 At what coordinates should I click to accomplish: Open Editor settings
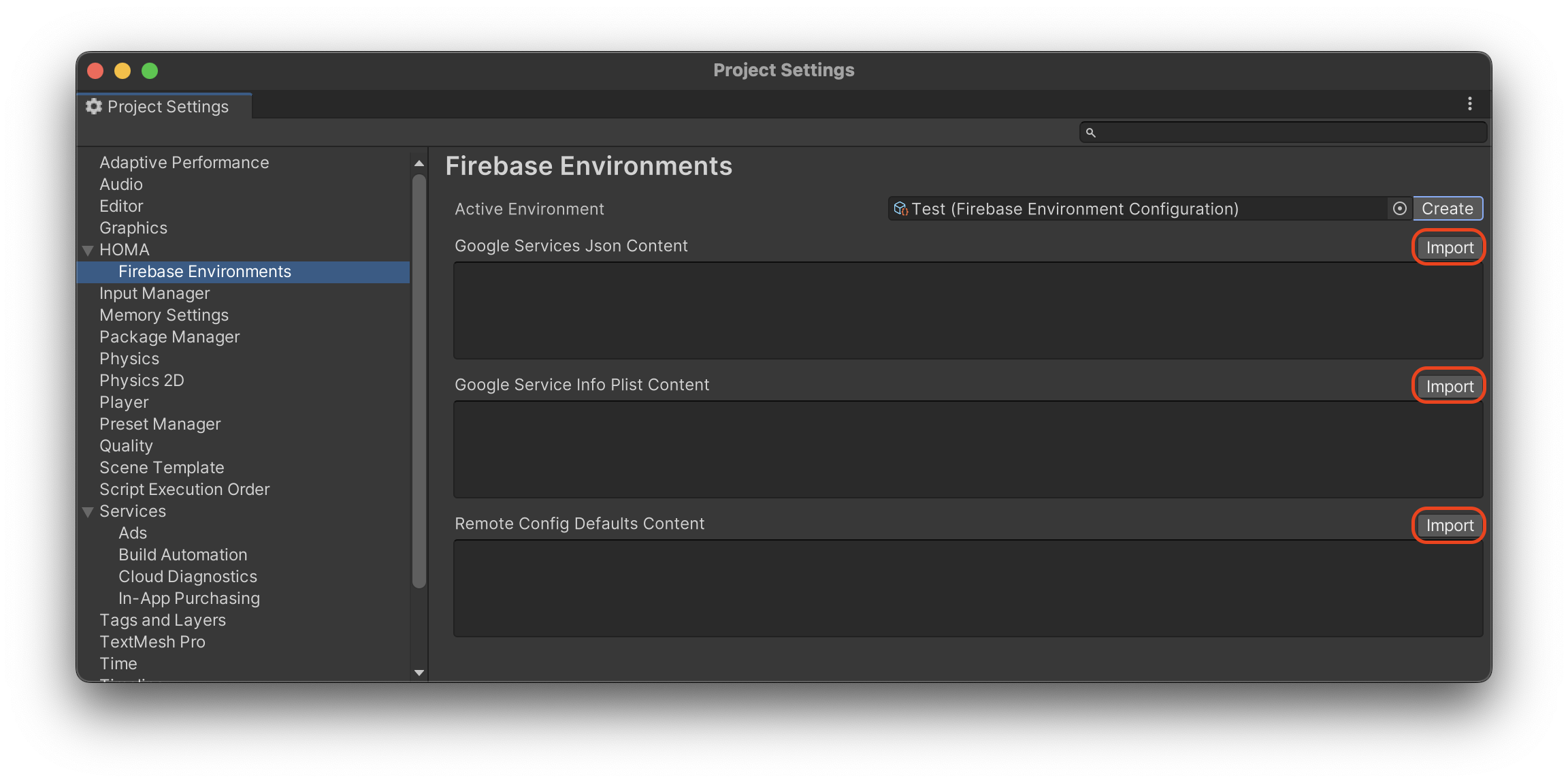[121, 206]
